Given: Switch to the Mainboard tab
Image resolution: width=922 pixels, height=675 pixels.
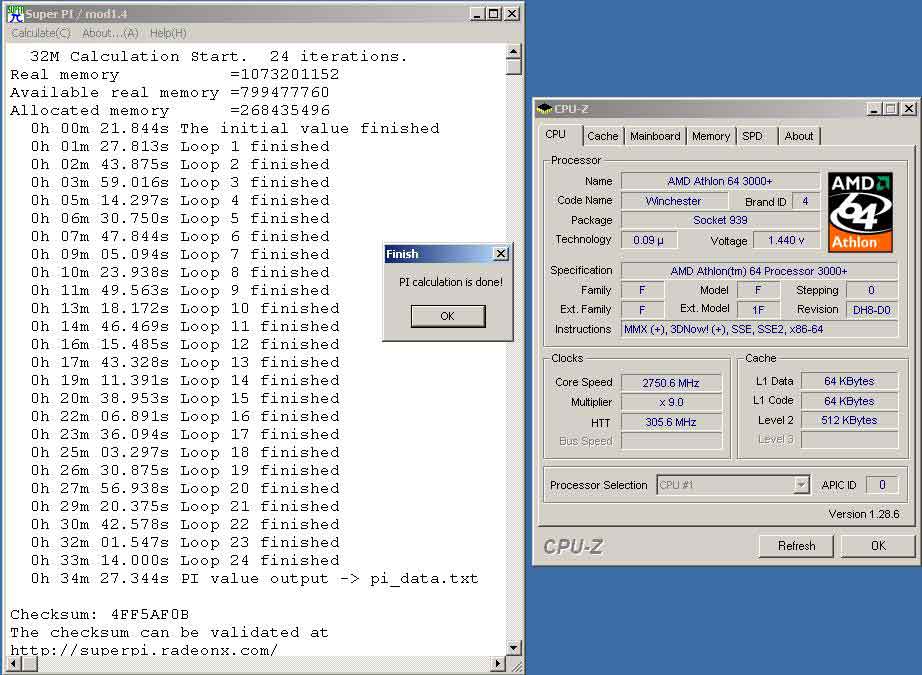Looking at the screenshot, I should click(x=655, y=136).
